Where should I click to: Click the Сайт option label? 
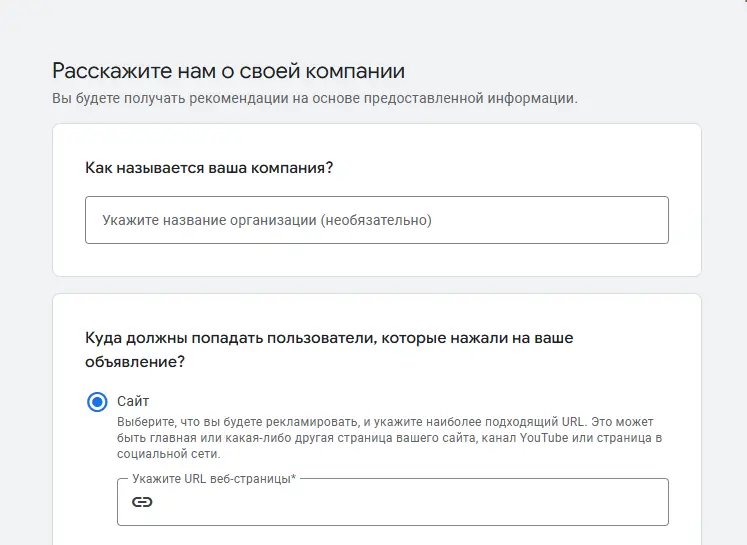click(133, 401)
